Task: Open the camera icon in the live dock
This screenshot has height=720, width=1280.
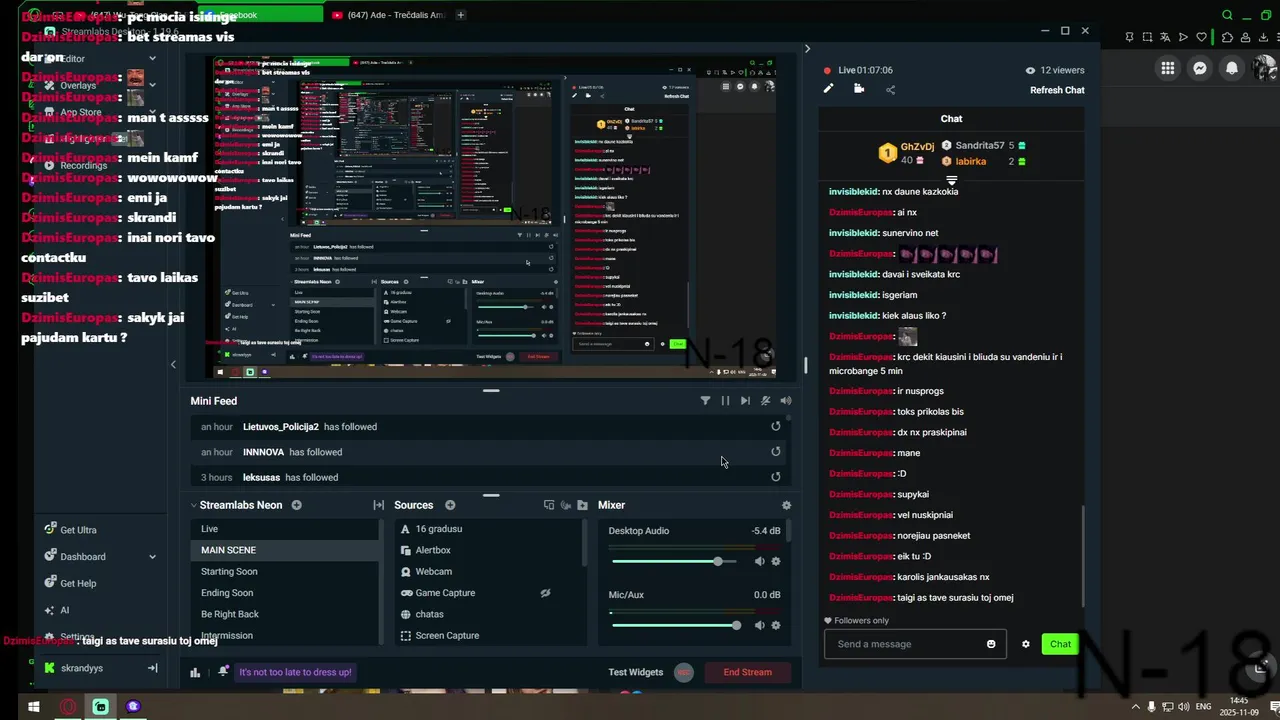Action: [859, 89]
